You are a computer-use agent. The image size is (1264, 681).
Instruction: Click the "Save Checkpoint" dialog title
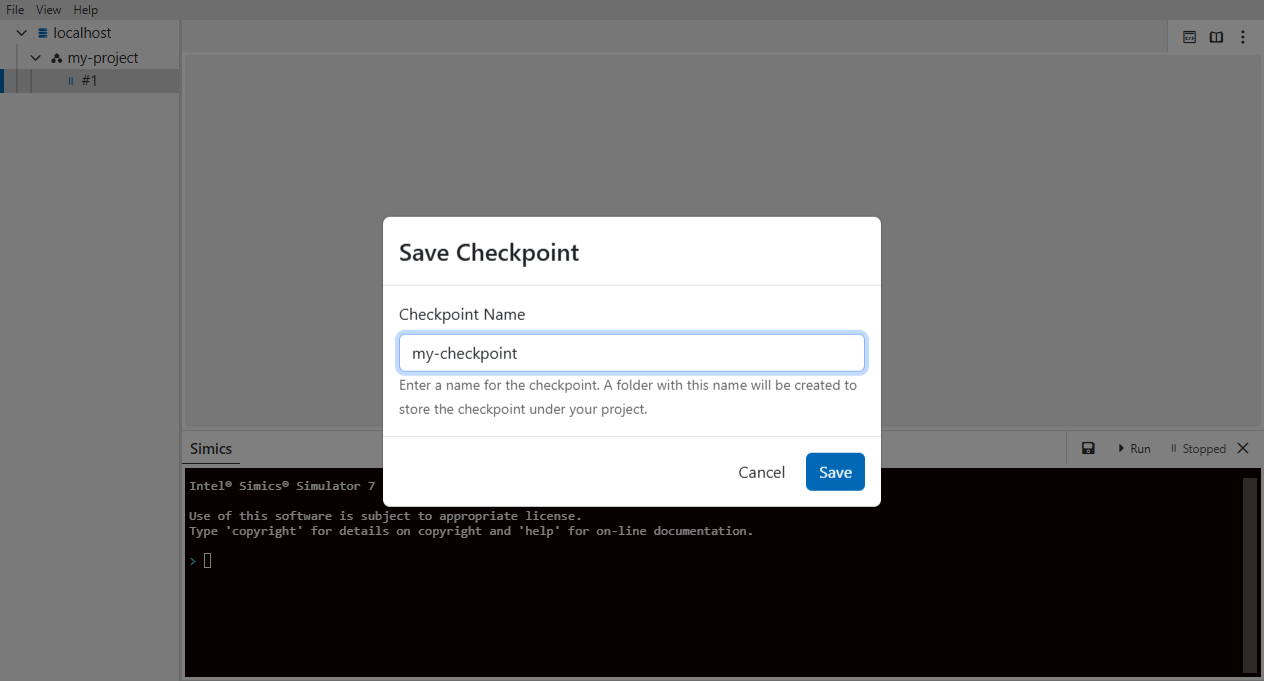pyautogui.click(x=489, y=252)
